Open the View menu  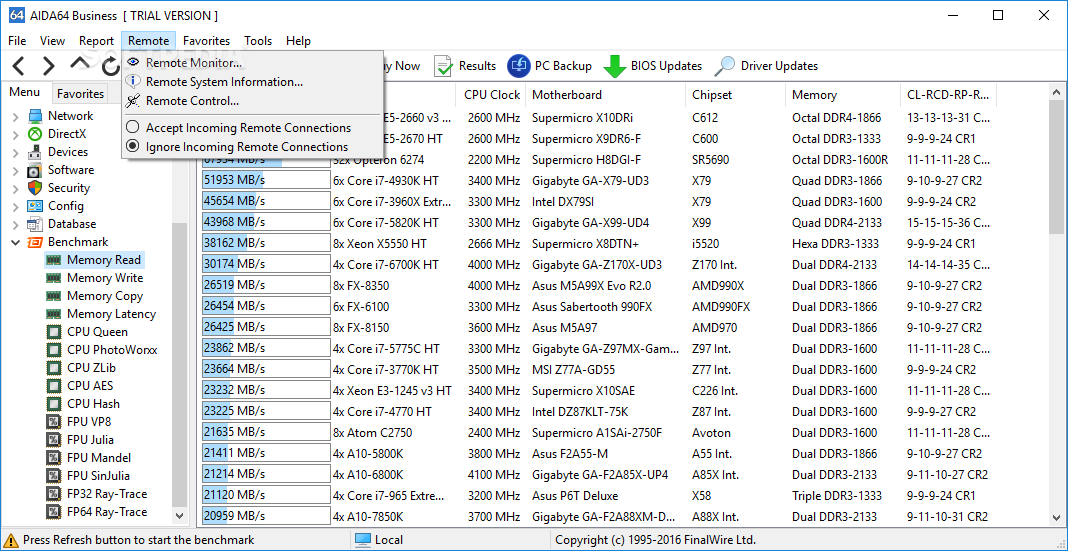52,41
